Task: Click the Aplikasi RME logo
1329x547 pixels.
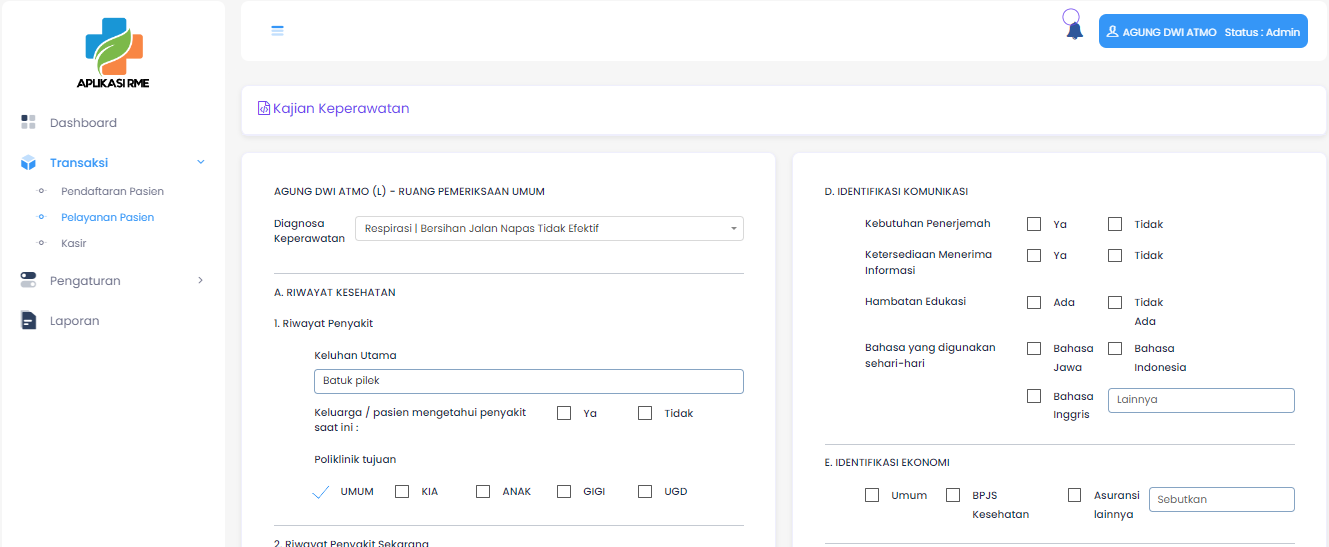Action: coord(113,52)
